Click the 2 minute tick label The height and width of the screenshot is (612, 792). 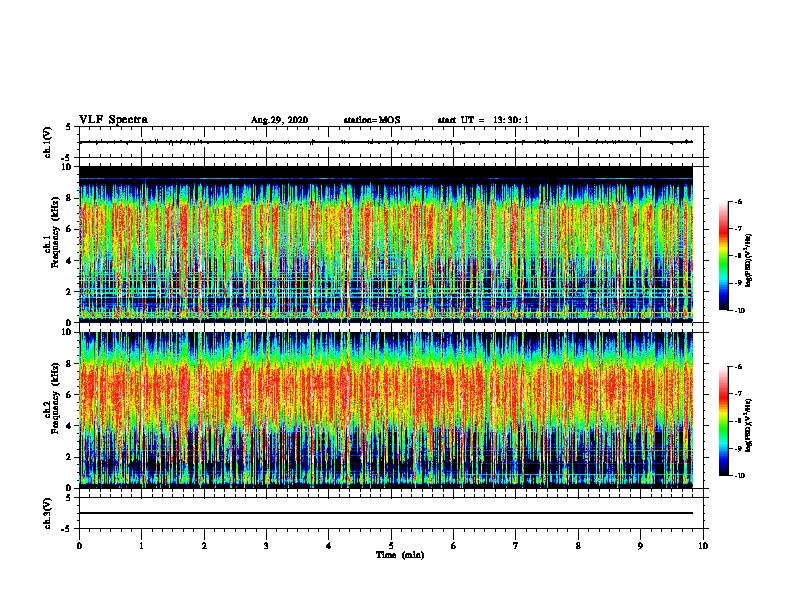[204, 546]
